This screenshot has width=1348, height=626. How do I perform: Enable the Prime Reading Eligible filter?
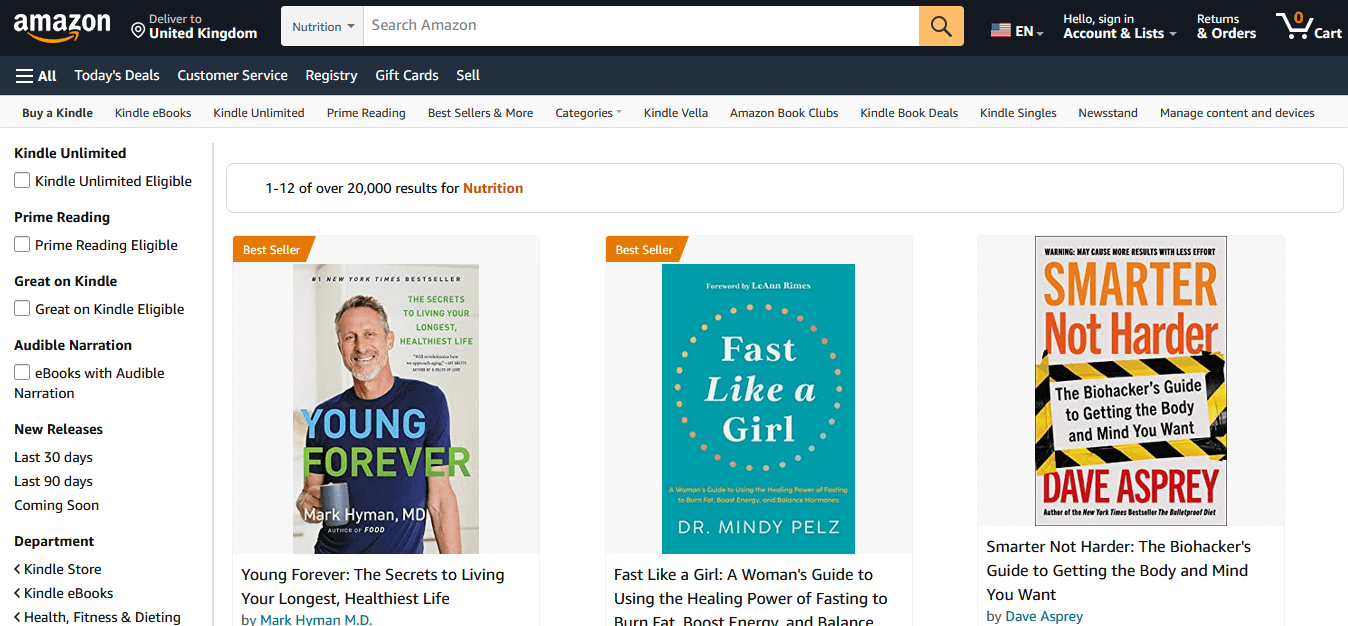[x=22, y=245]
